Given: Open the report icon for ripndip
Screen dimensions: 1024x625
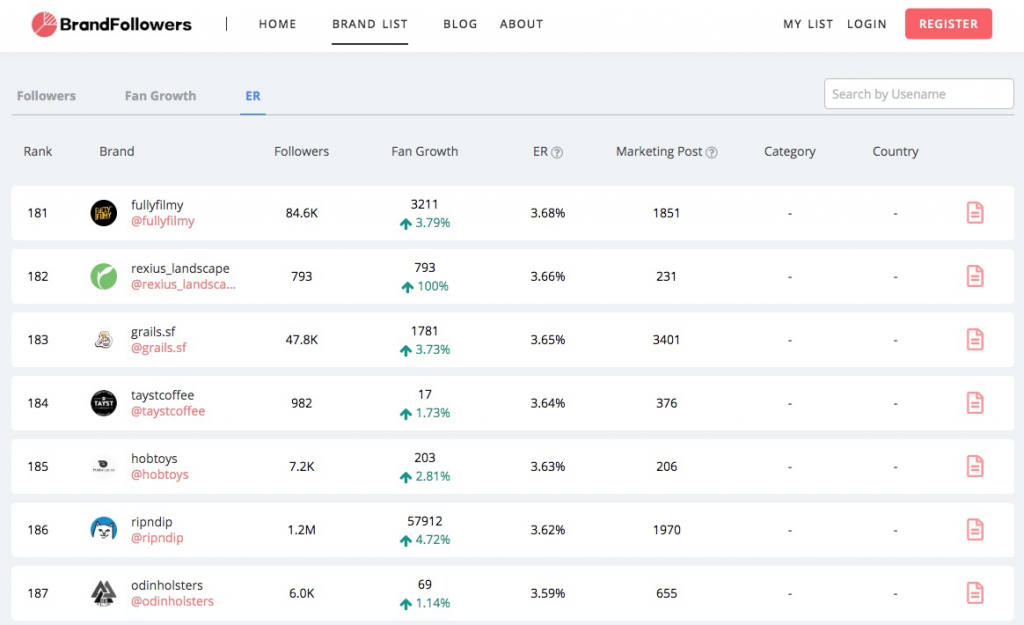Looking at the screenshot, I should pos(975,530).
